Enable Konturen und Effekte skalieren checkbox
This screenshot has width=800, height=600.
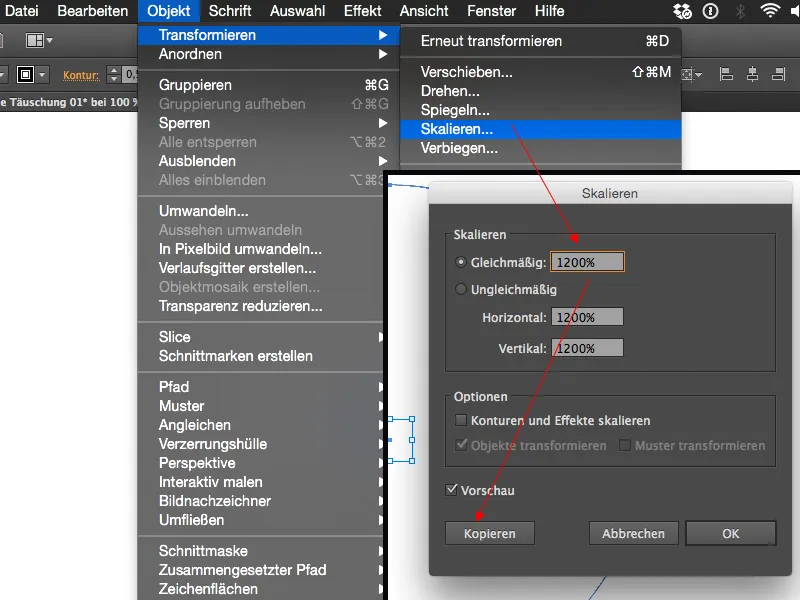click(x=461, y=420)
